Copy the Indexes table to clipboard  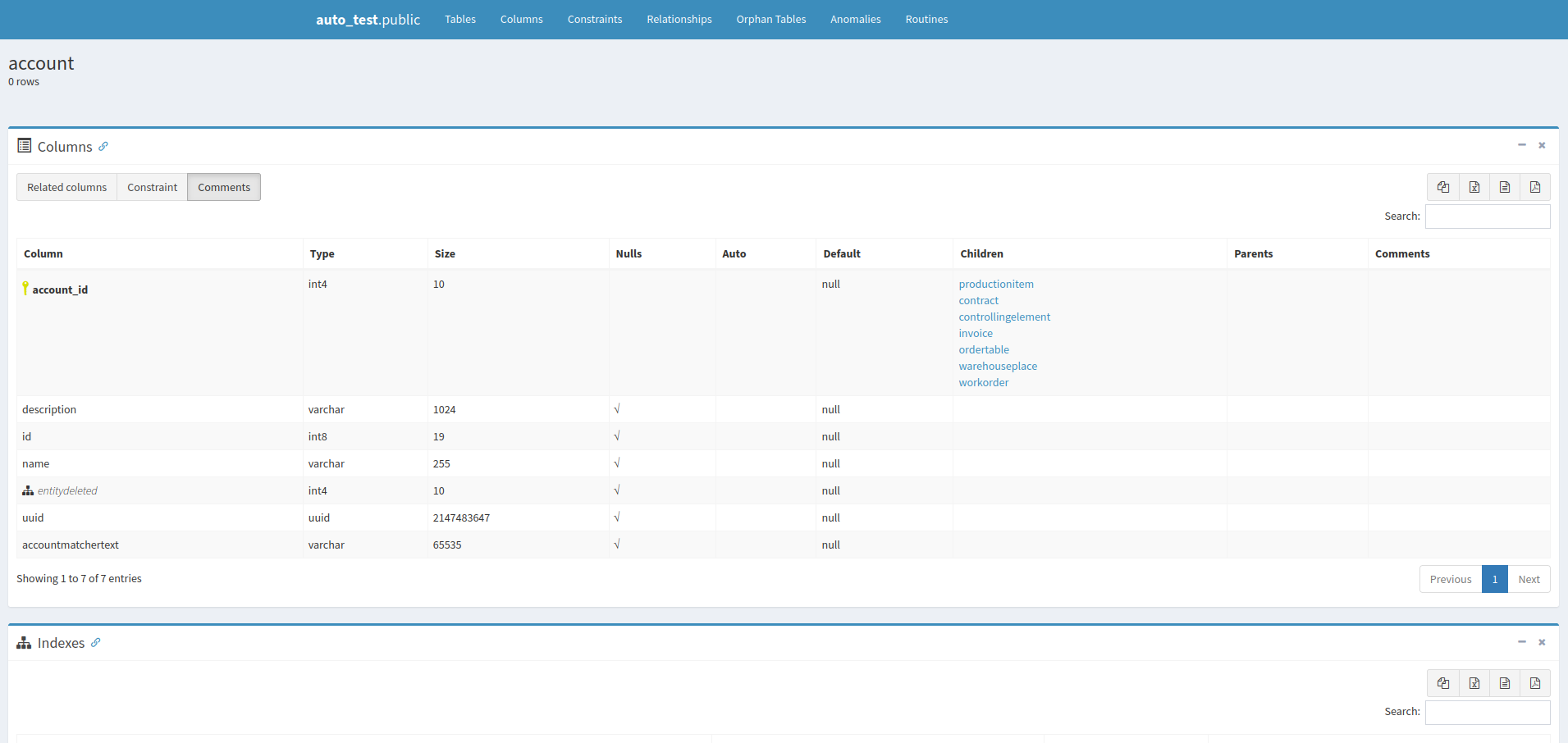(x=1442, y=683)
